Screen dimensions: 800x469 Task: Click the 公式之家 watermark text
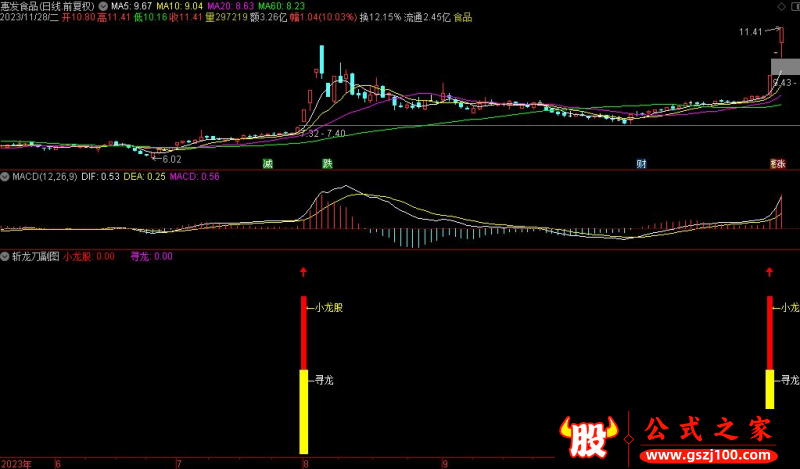tap(707, 431)
